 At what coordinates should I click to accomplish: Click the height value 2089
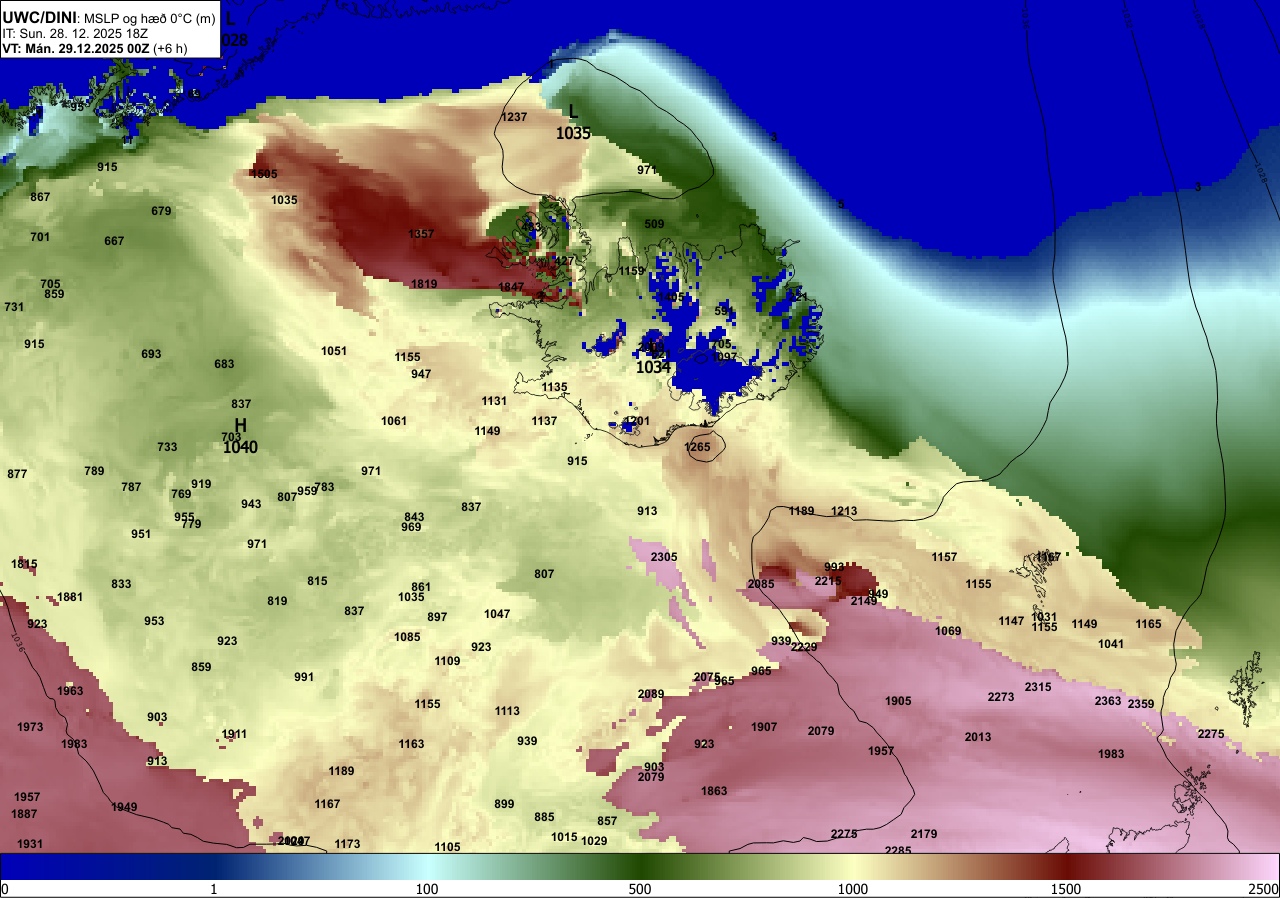(x=651, y=694)
